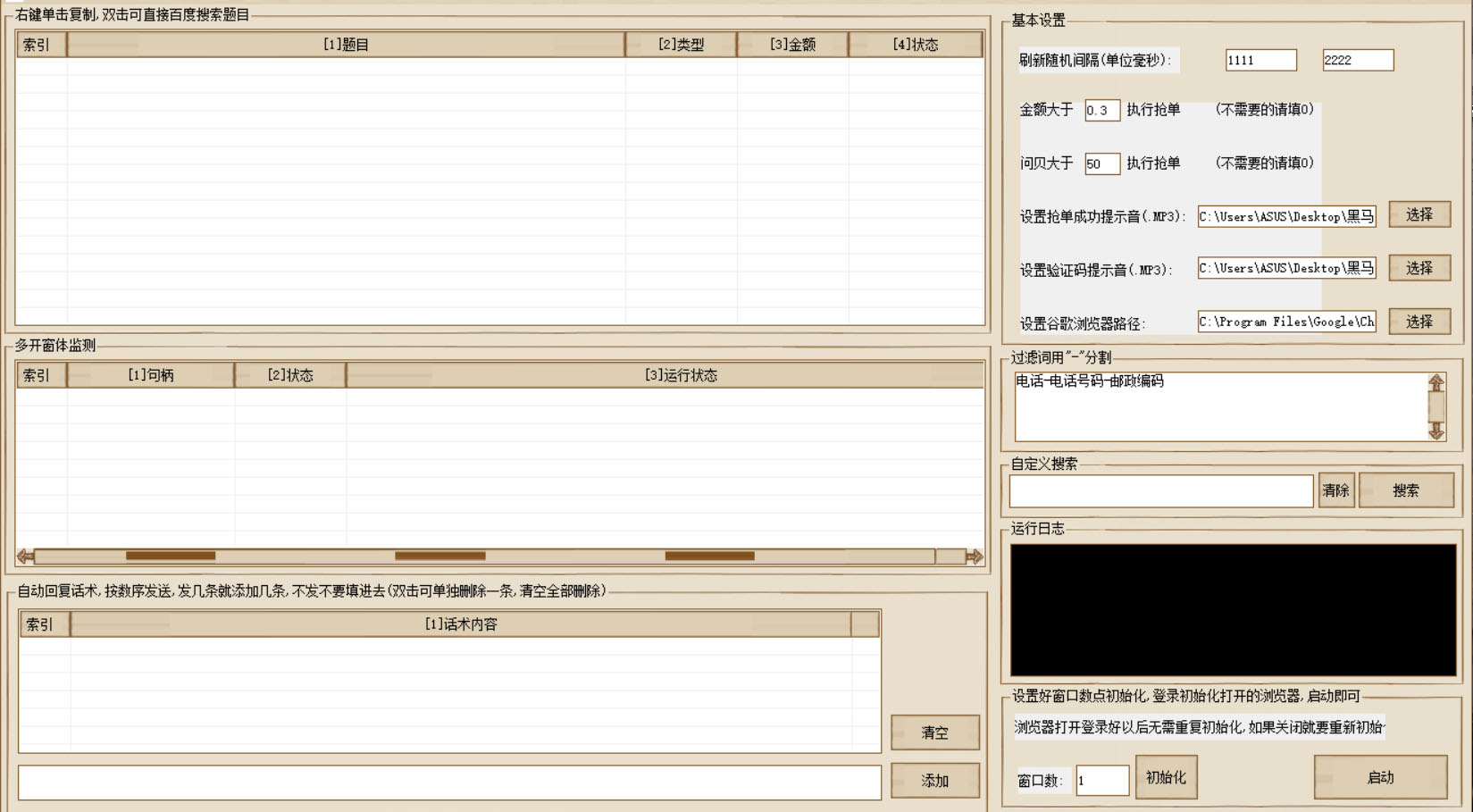
Task: Click the [3]运行状态 column header
Action: tap(681, 375)
